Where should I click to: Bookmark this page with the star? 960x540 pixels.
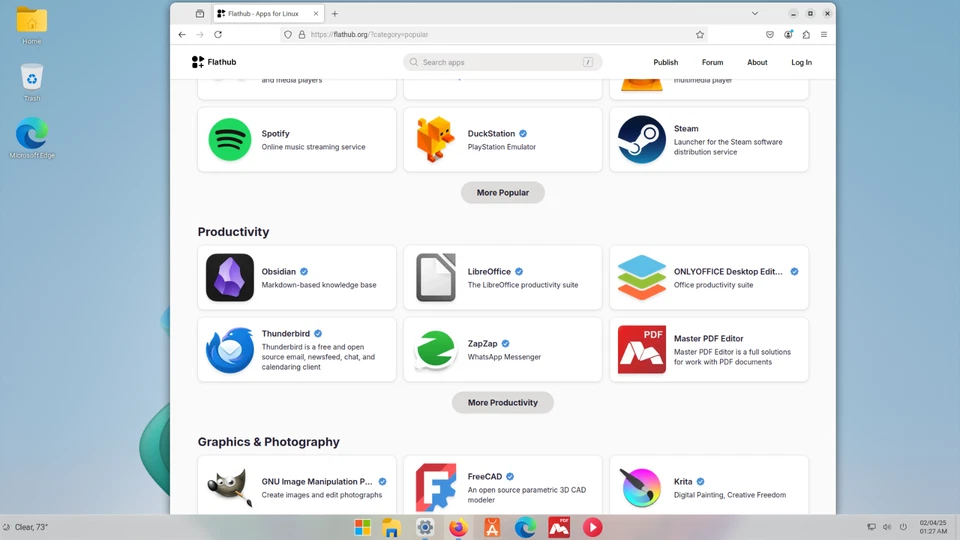pyautogui.click(x=700, y=34)
